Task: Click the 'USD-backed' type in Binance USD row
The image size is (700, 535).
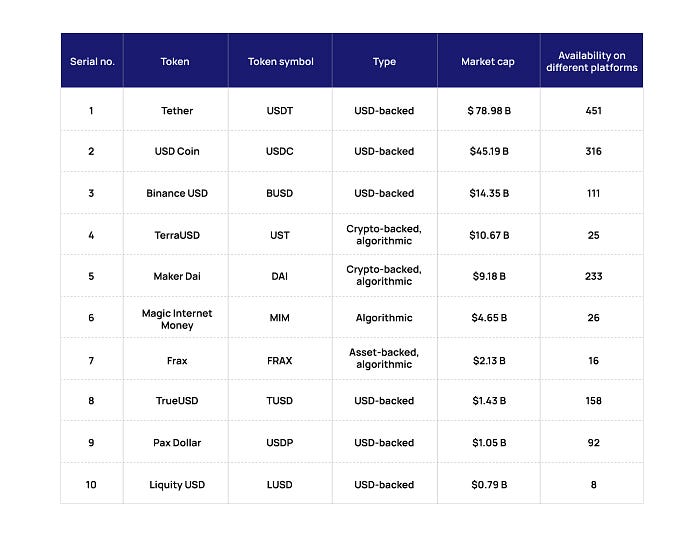Action: pos(384,193)
